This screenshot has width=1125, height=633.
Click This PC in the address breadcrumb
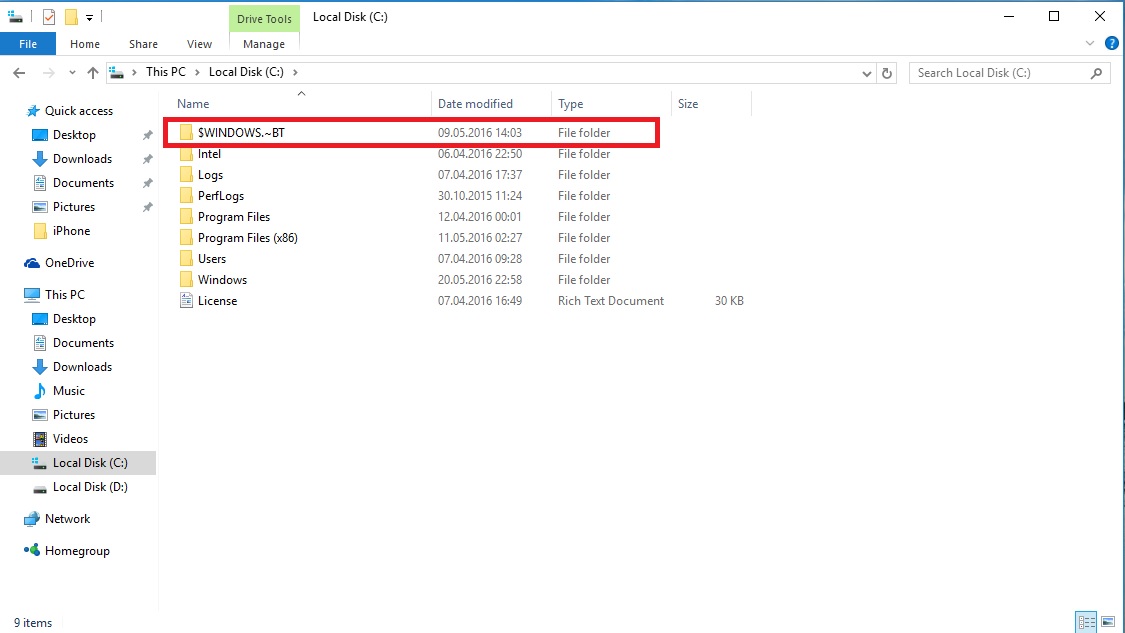tap(165, 72)
